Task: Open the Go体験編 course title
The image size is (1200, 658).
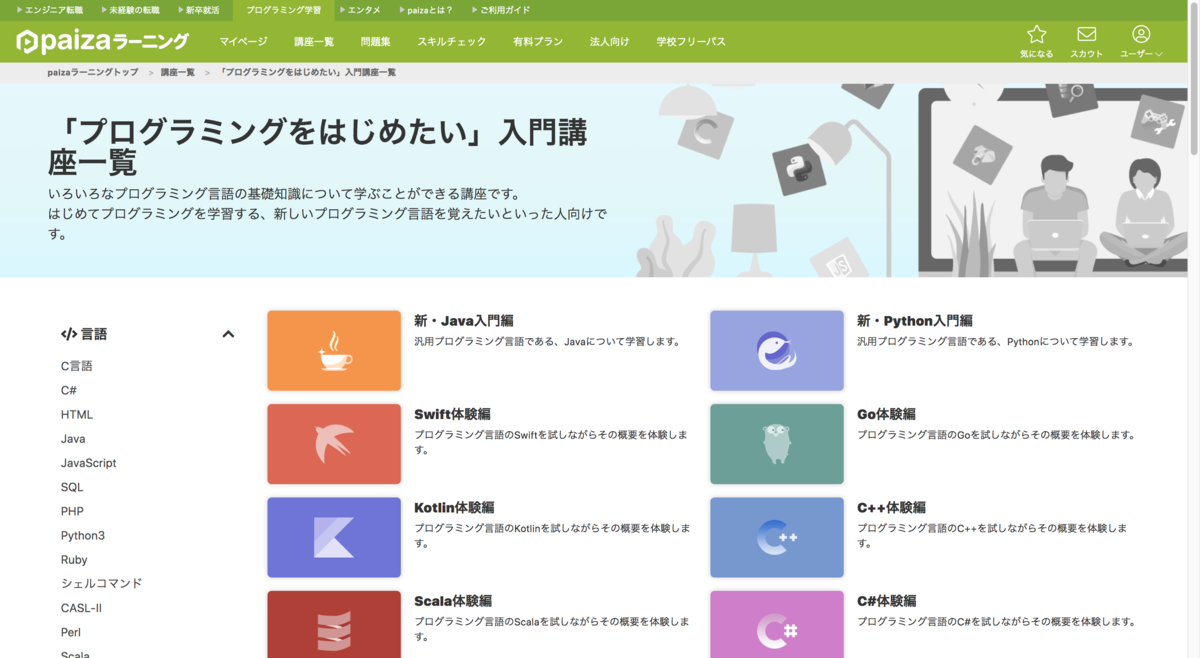Action: 886,414
